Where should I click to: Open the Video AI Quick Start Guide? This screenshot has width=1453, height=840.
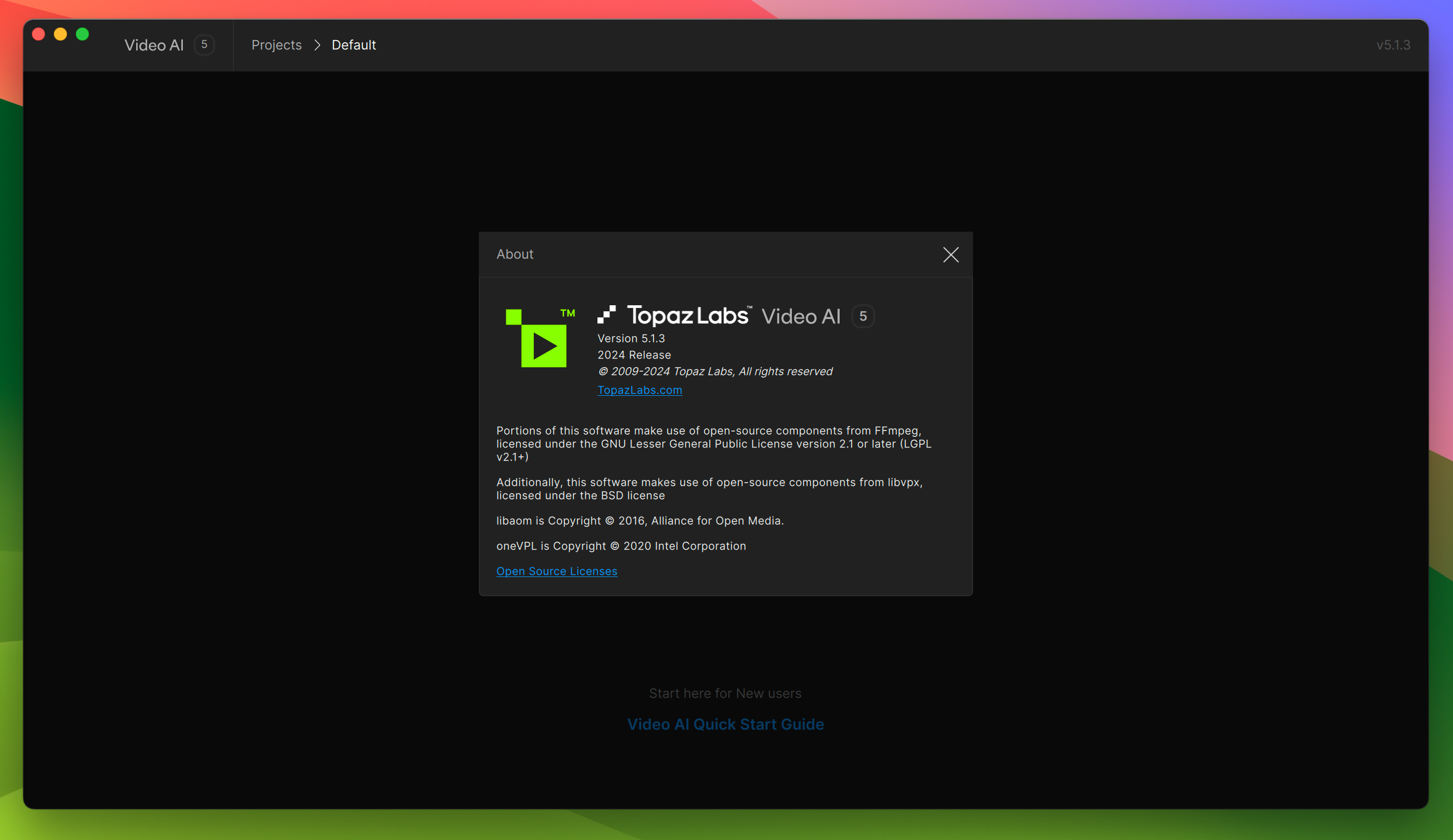click(x=725, y=724)
